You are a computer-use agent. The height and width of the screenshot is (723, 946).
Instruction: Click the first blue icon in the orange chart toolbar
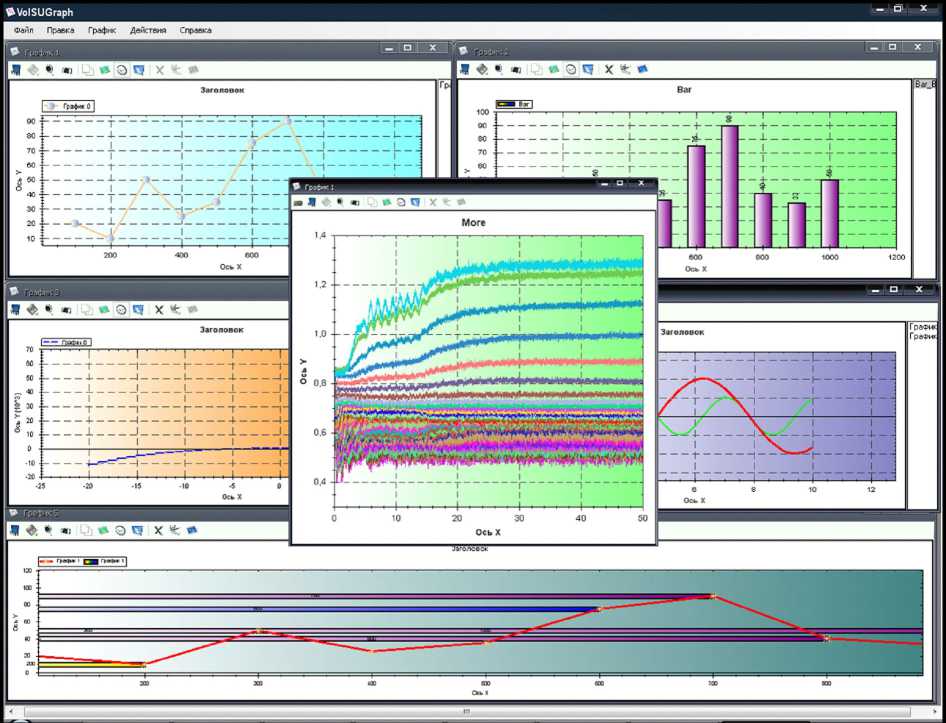(x=16, y=310)
